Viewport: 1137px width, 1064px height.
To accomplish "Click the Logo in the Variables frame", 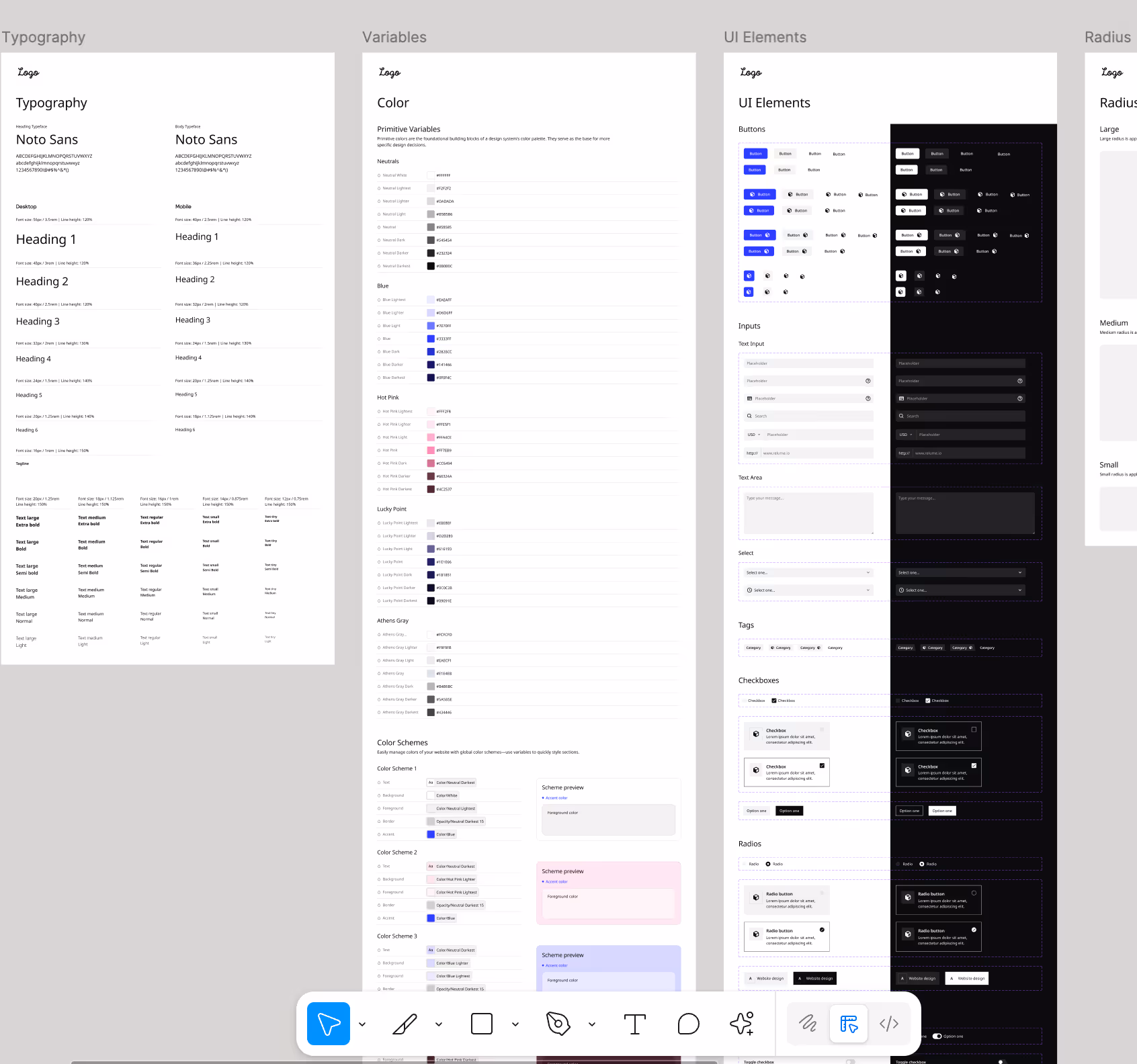I will [x=390, y=73].
